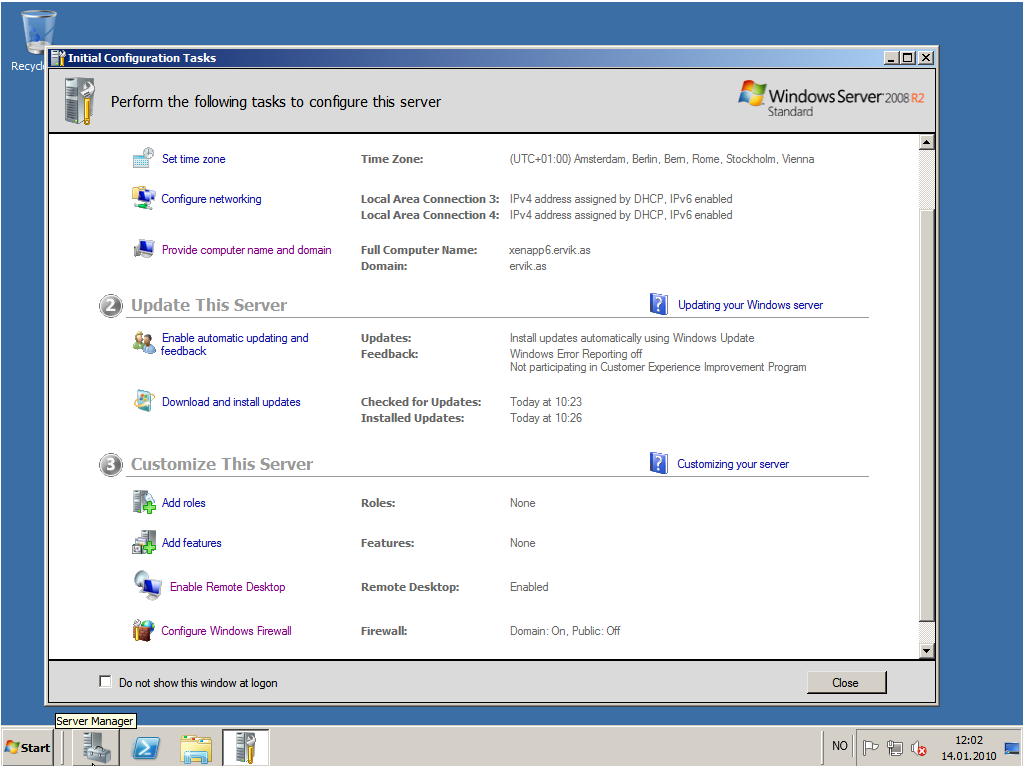Image resolution: width=1024 pixels, height=766 pixels.
Task: Click the Installed Updates value Today at 10:26
Action: [546, 418]
